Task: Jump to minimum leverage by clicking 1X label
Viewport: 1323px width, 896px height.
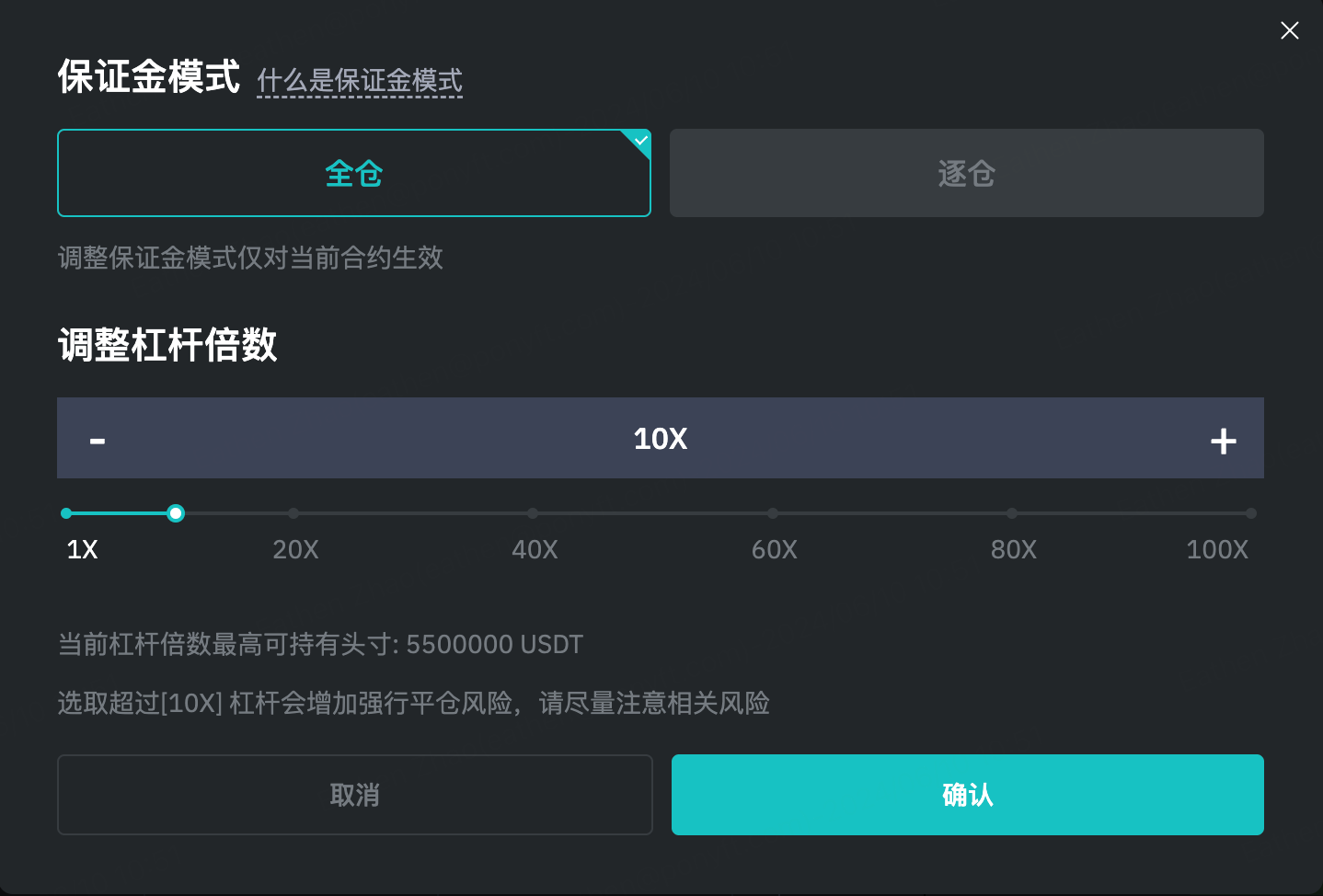Action: coord(82,549)
